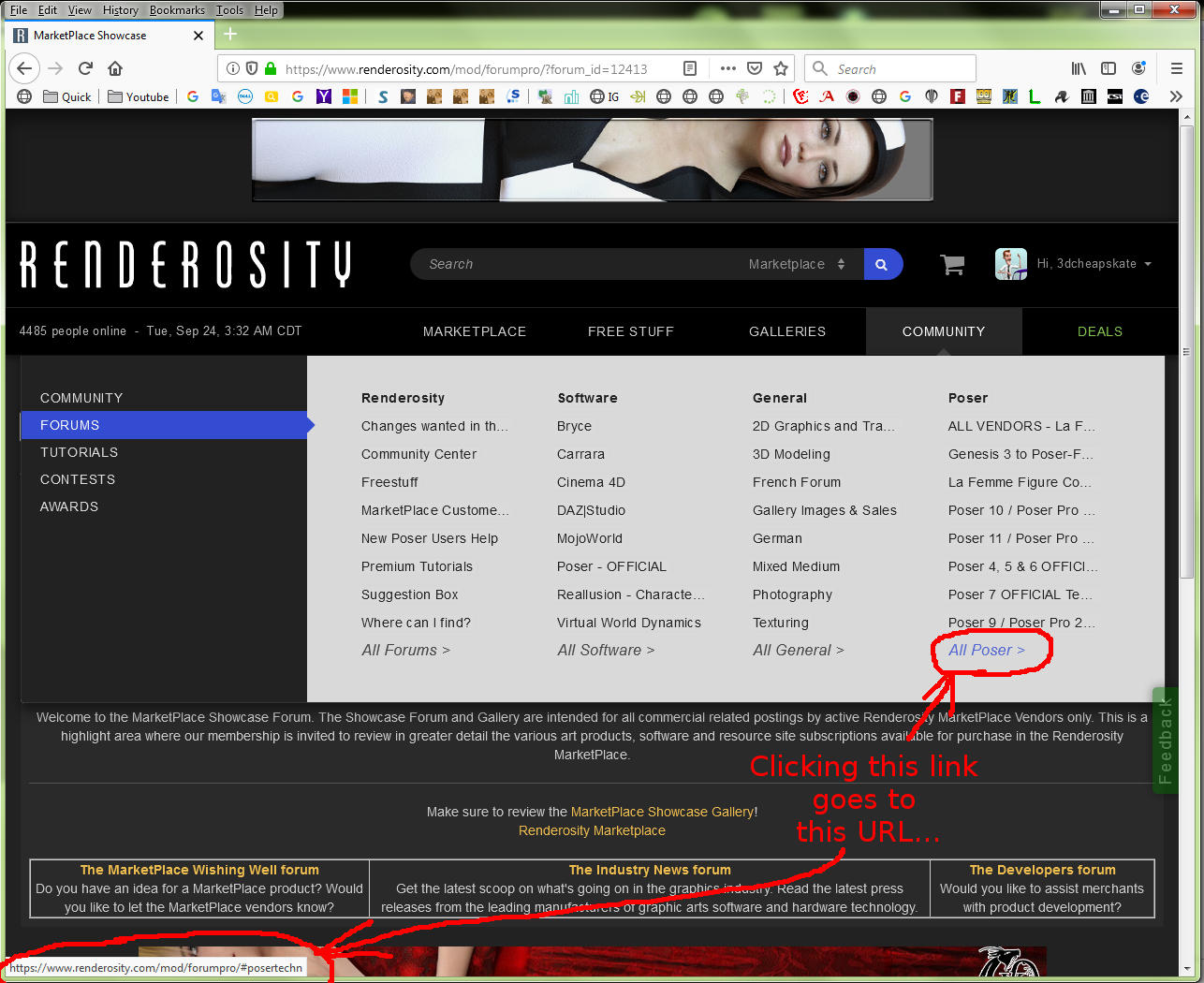Select AWARDS in the left community menu
1204x983 pixels.
tap(69, 506)
